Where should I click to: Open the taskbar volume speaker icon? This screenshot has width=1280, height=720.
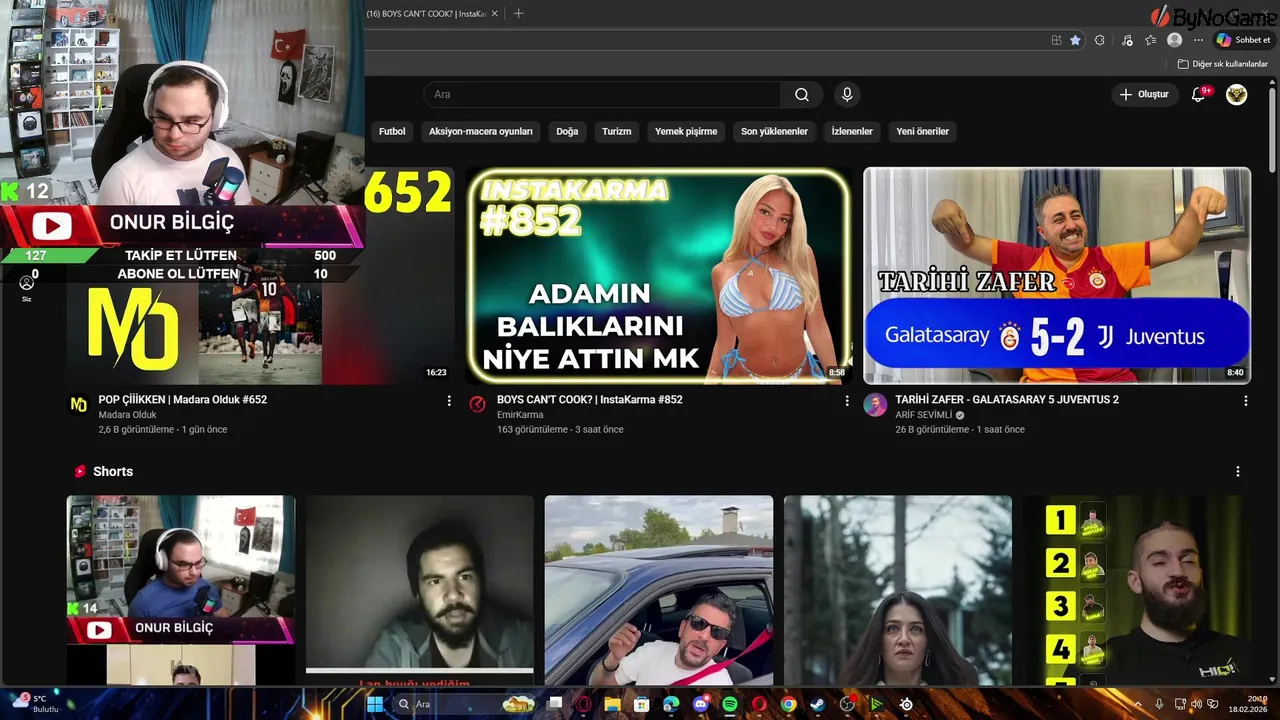pyautogui.click(x=1196, y=704)
